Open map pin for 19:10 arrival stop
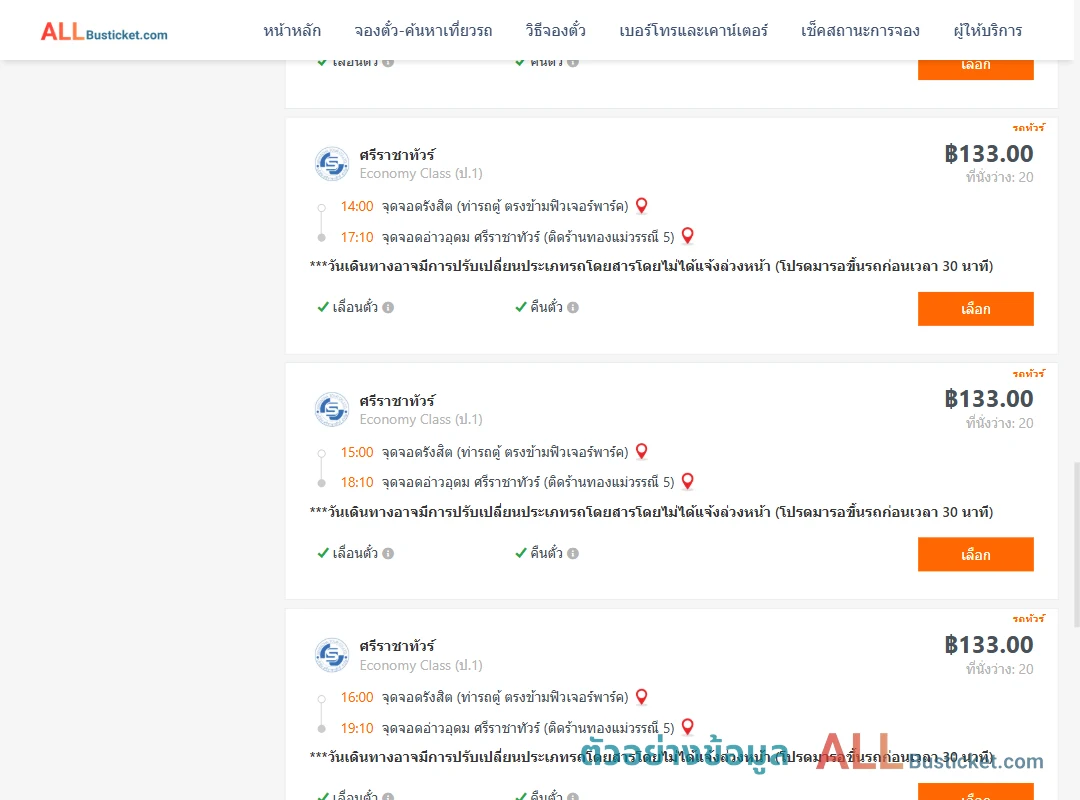This screenshot has width=1080, height=800. (x=687, y=726)
